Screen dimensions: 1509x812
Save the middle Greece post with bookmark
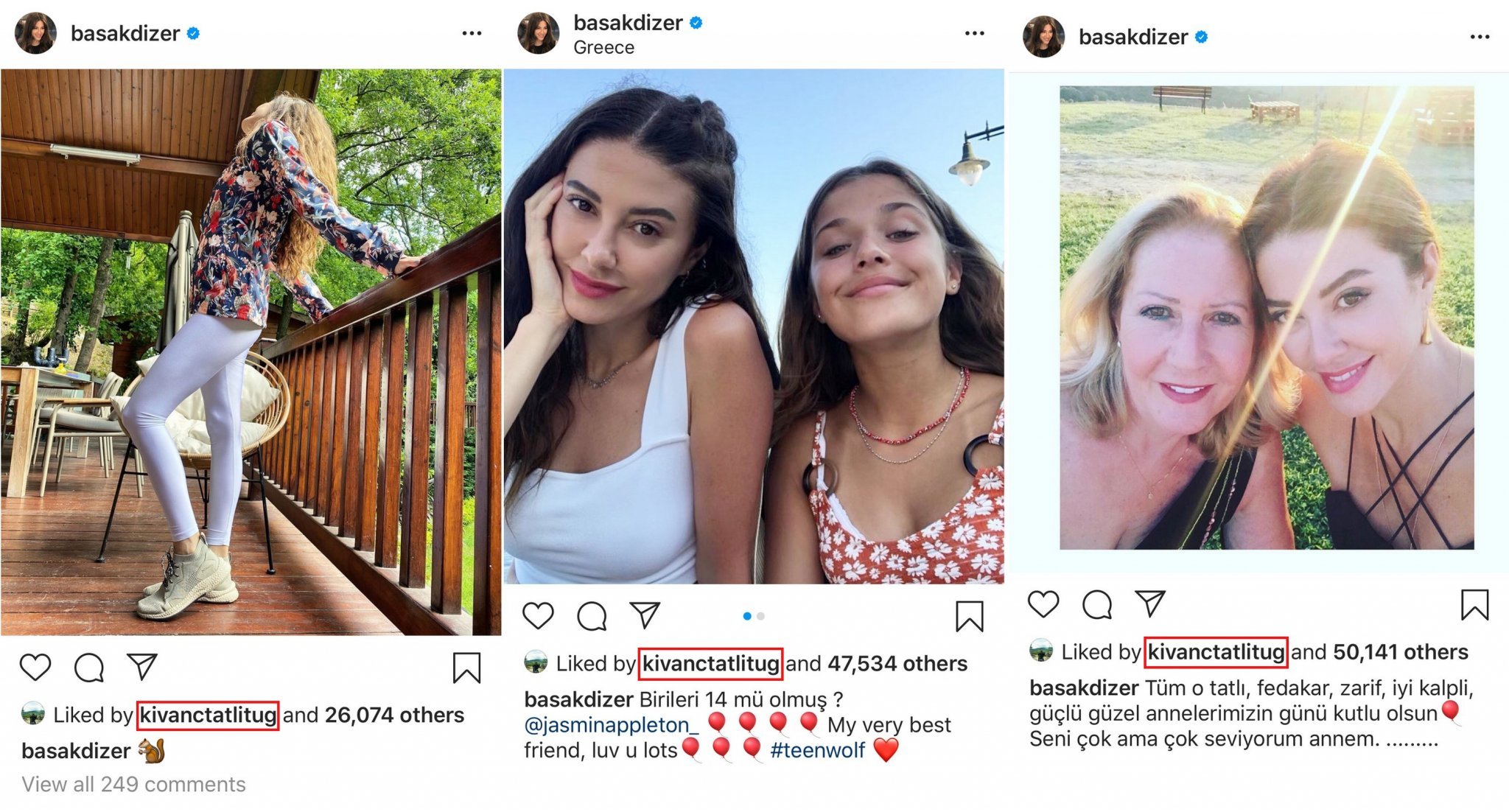pos(969,616)
